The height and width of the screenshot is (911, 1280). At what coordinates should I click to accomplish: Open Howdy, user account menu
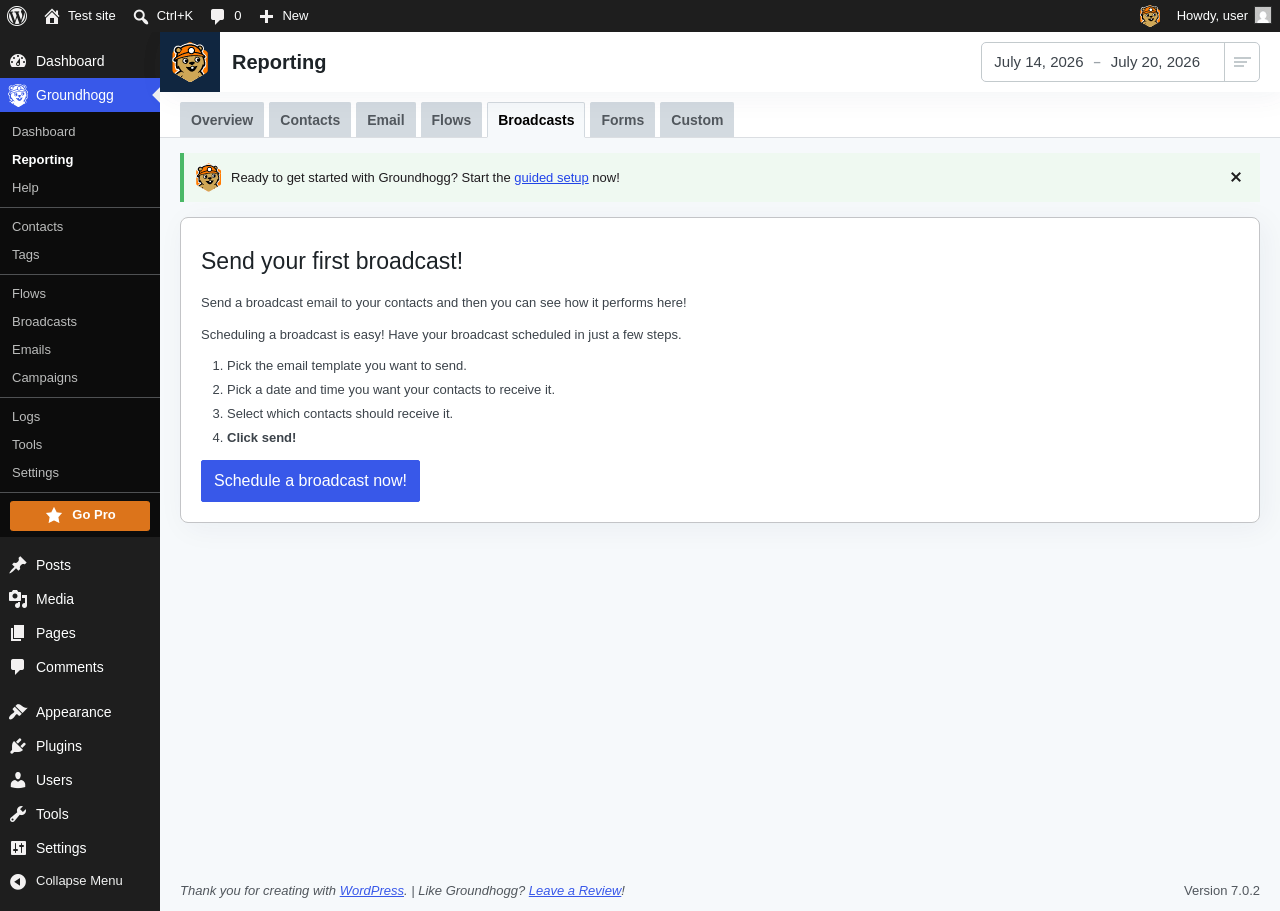coord(1223,16)
